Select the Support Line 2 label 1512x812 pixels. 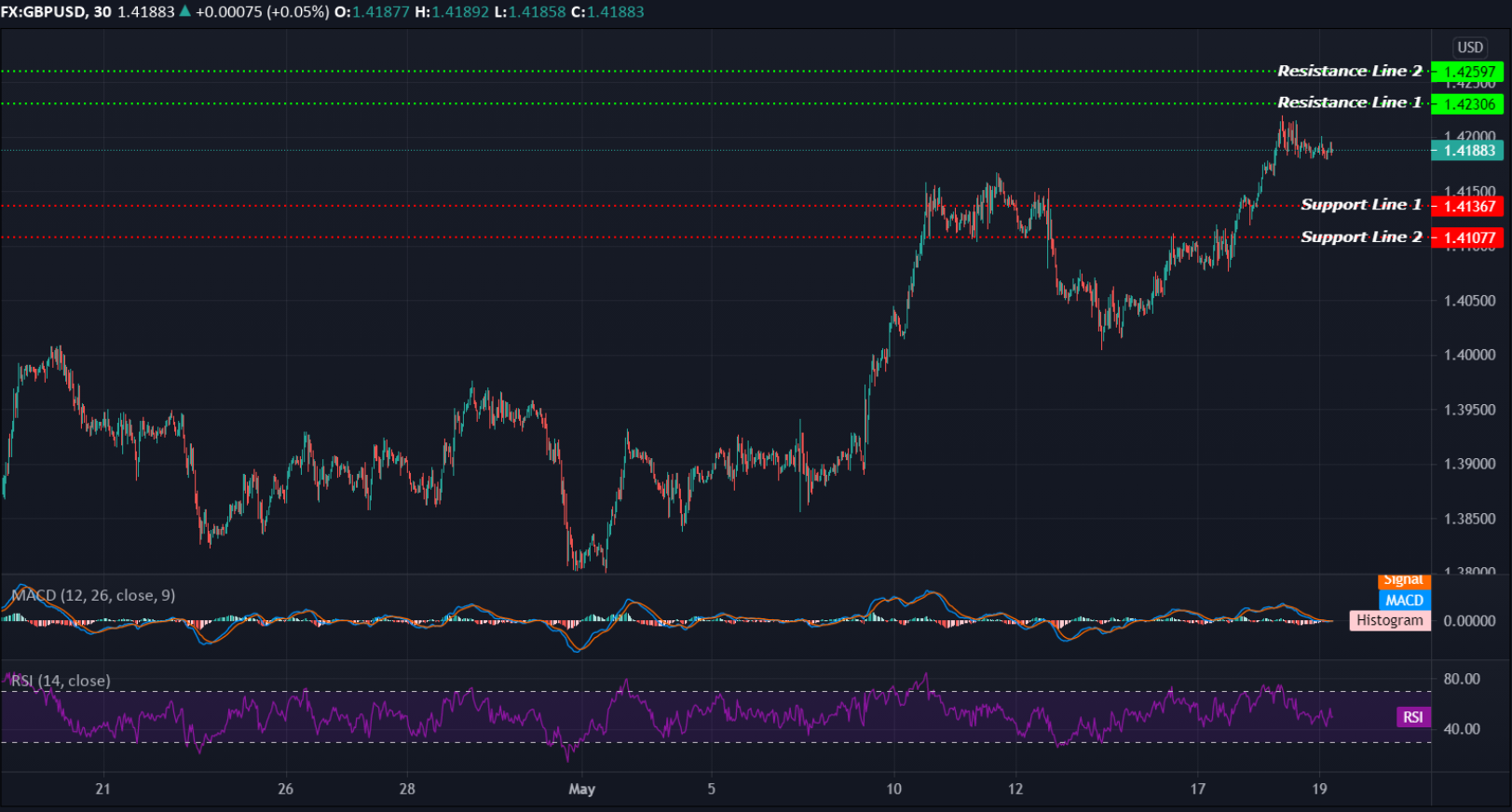tap(1361, 237)
